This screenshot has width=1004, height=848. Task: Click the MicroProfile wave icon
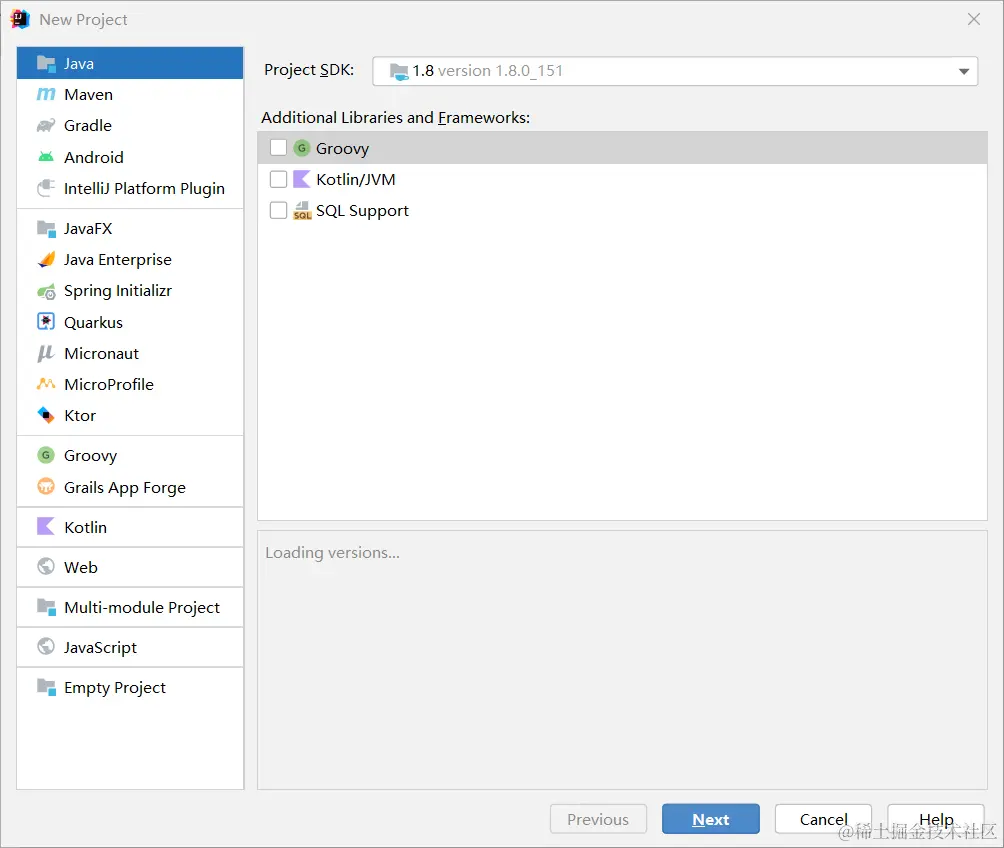[46, 384]
